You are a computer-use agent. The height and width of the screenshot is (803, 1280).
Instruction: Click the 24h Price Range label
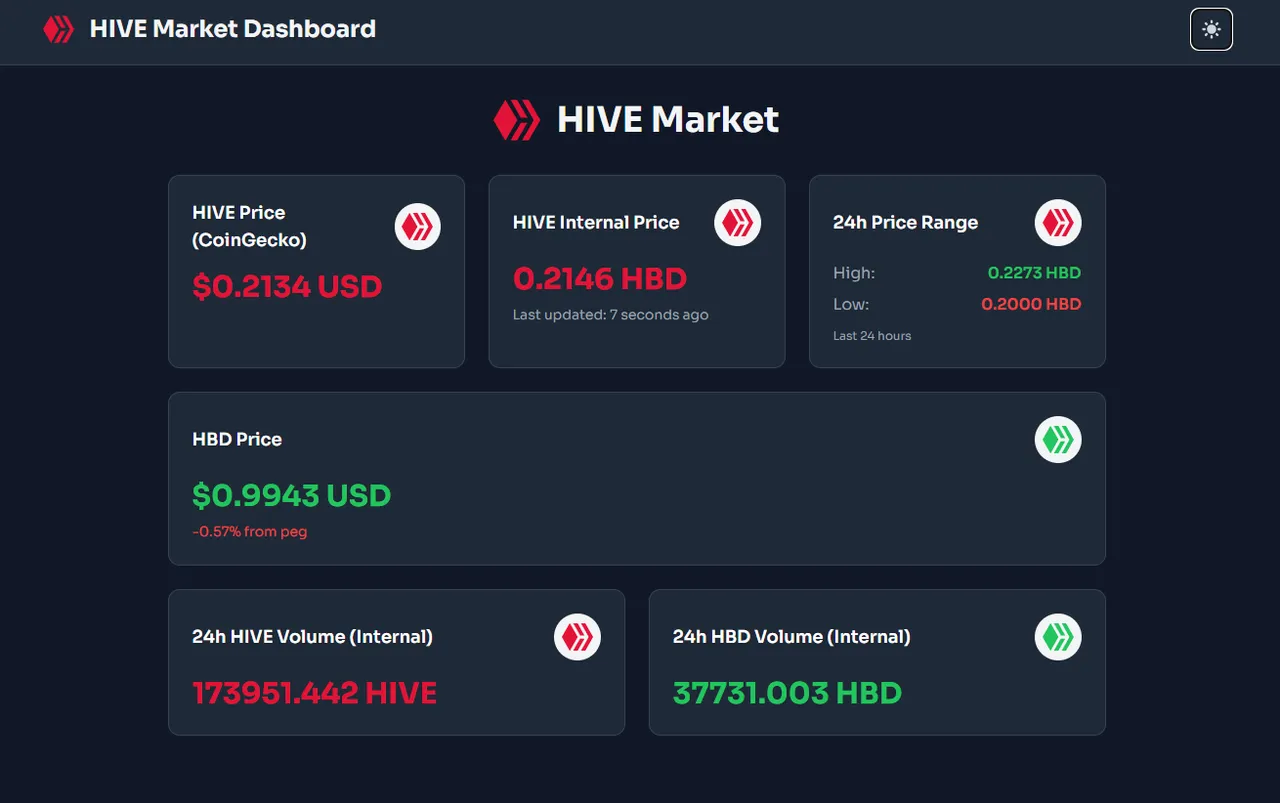[906, 222]
